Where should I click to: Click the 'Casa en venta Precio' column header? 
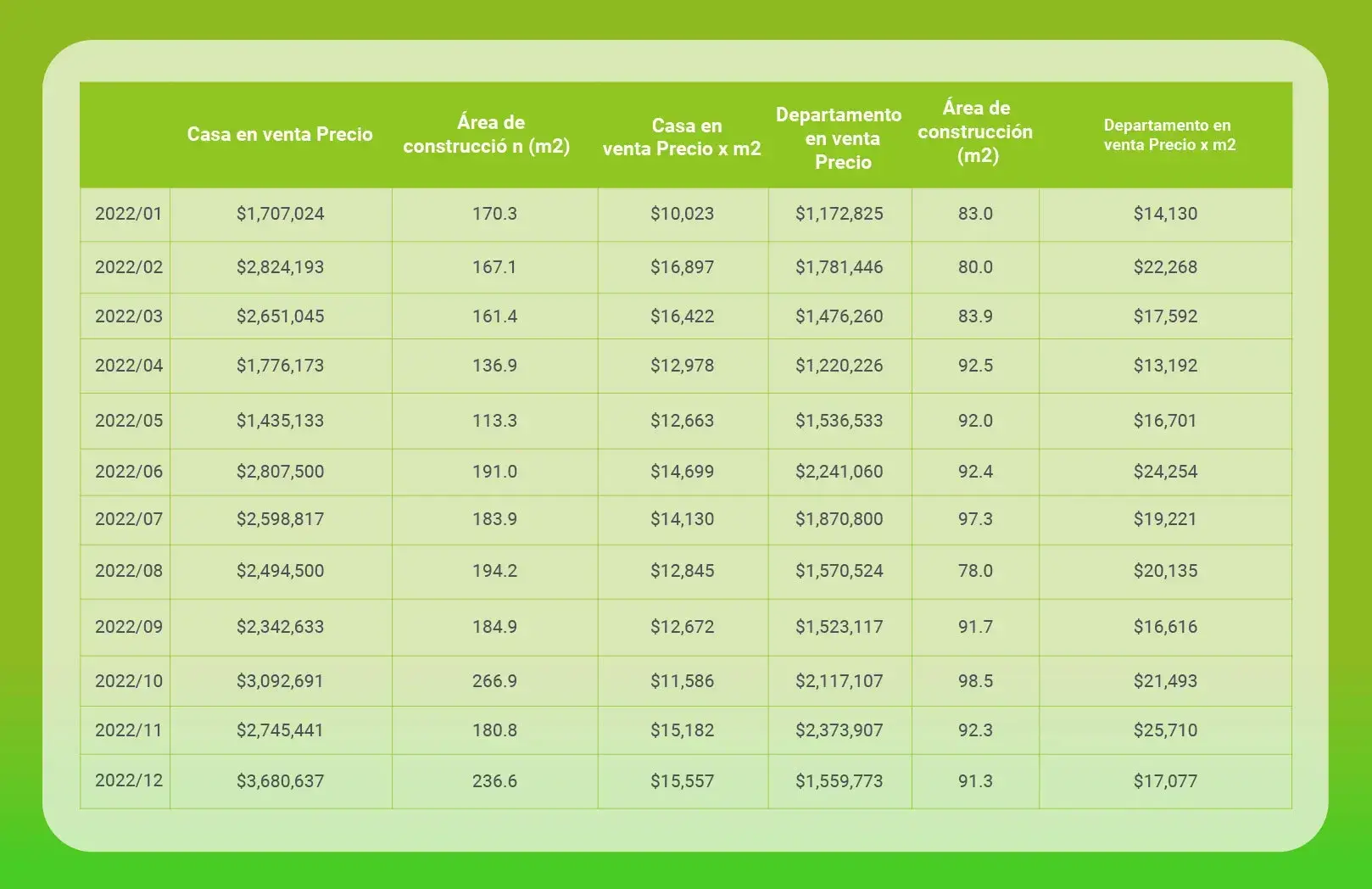280,134
